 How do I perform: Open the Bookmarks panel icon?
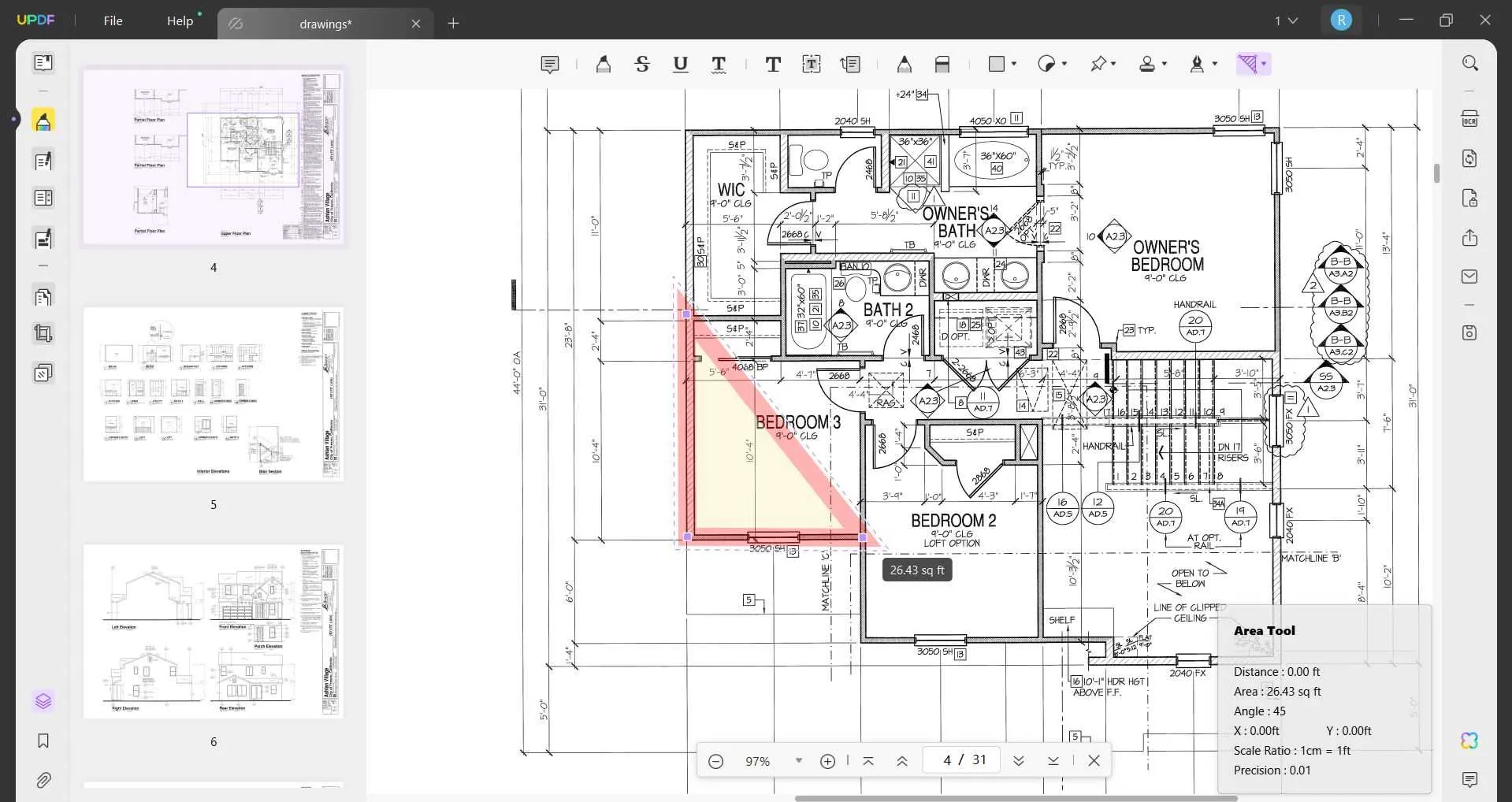[43, 741]
